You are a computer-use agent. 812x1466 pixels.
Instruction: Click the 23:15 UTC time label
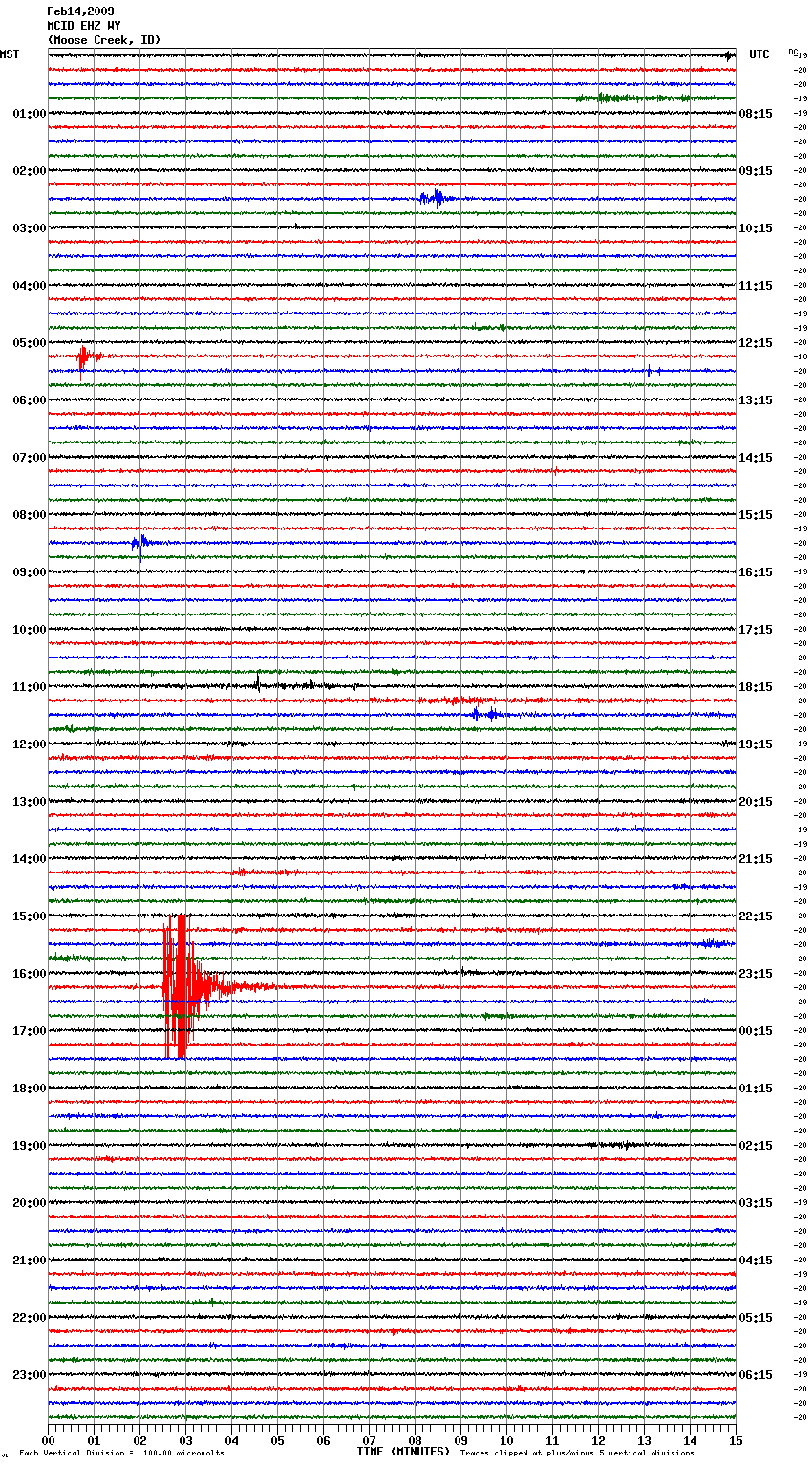tap(756, 974)
